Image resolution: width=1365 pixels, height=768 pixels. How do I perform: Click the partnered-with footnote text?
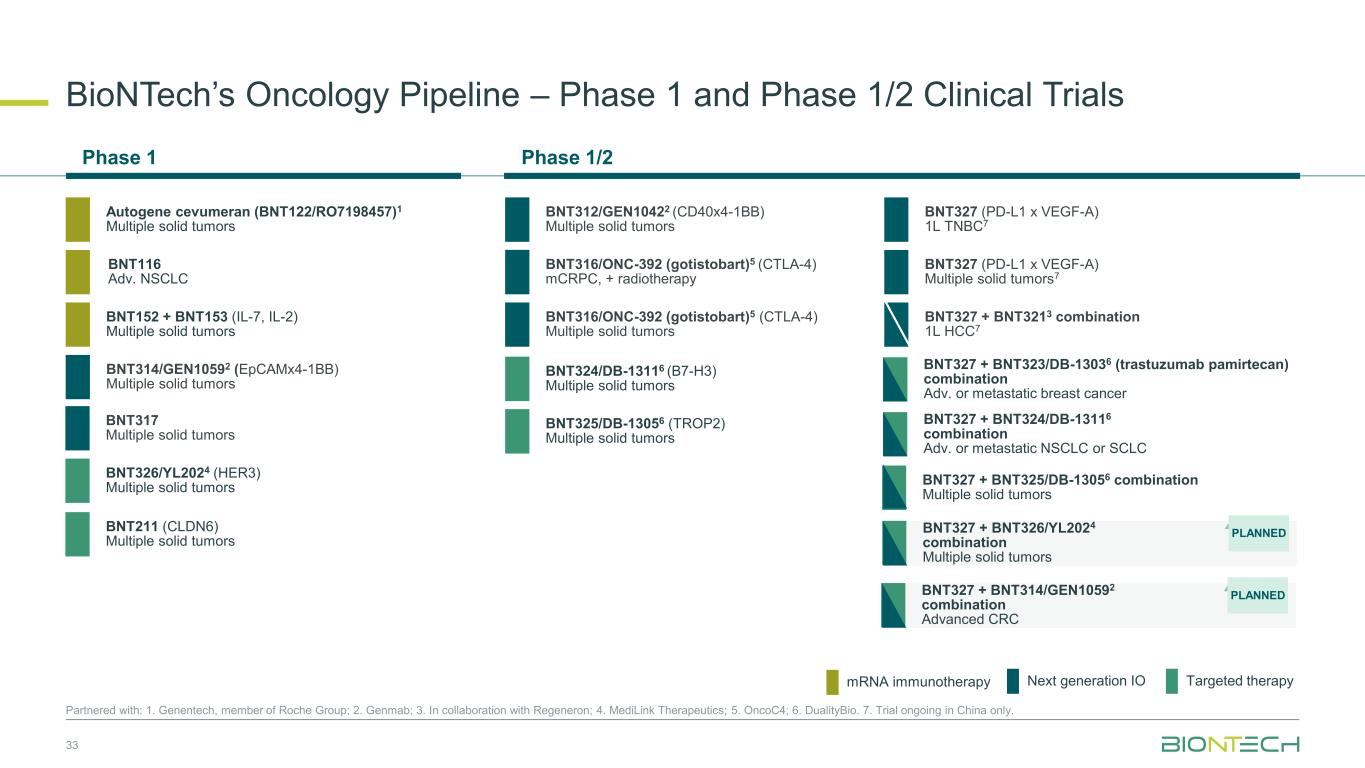pos(539,711)
